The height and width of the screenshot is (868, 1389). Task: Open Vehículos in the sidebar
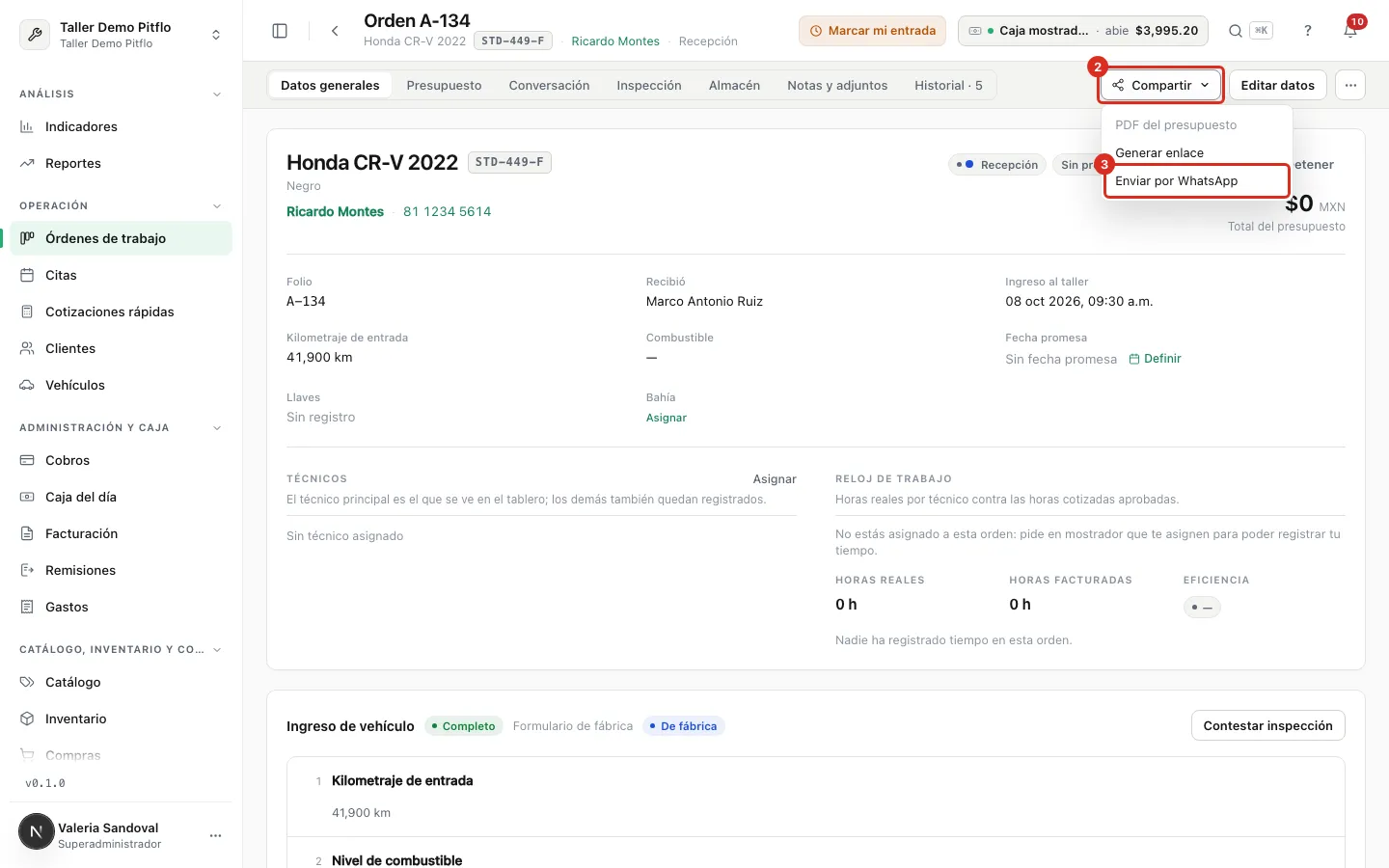[x=121, y=385]
